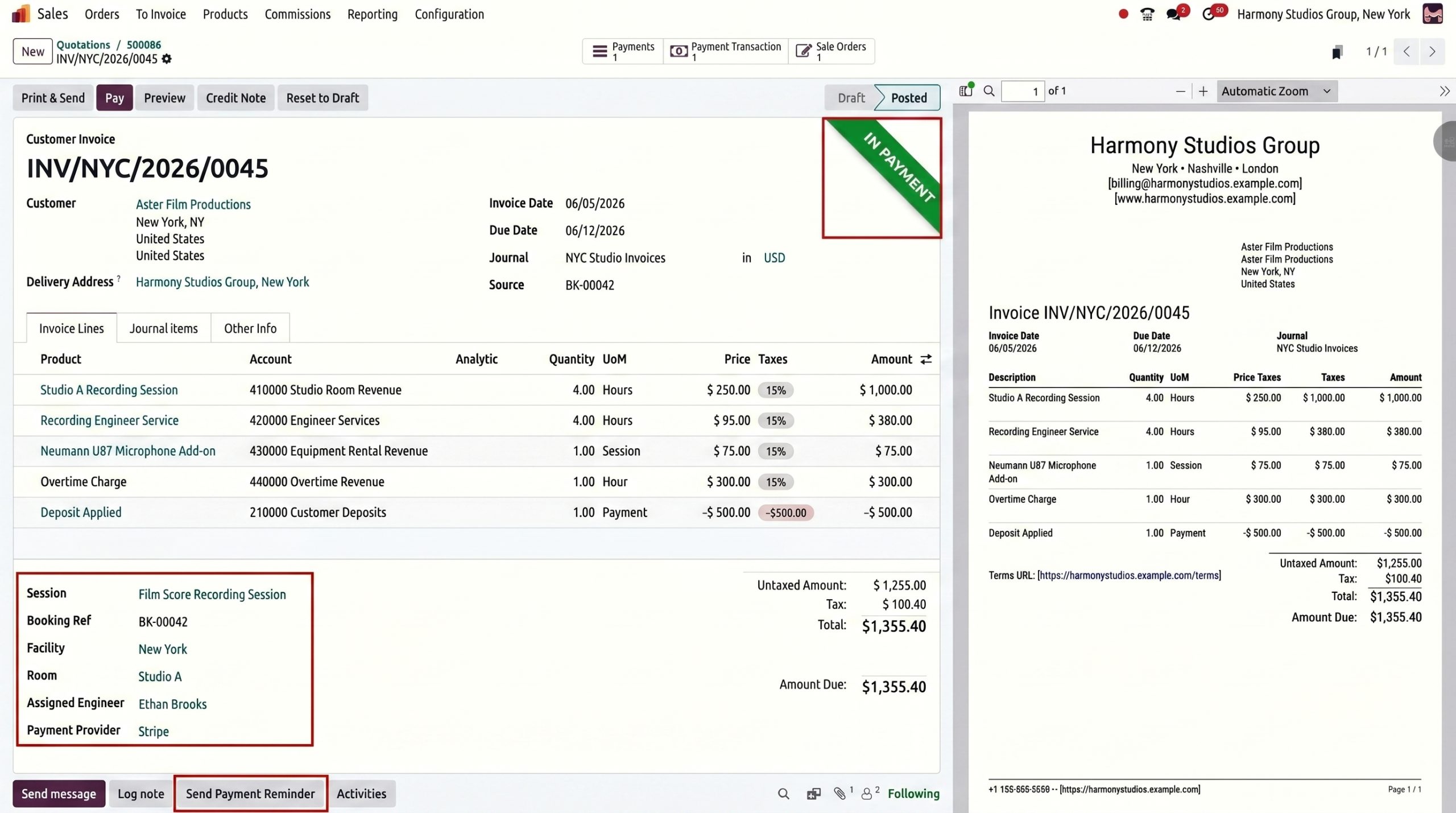Select the Posted status stage
Viewport: 1456px width, 813px height.
tap(909, 98)
